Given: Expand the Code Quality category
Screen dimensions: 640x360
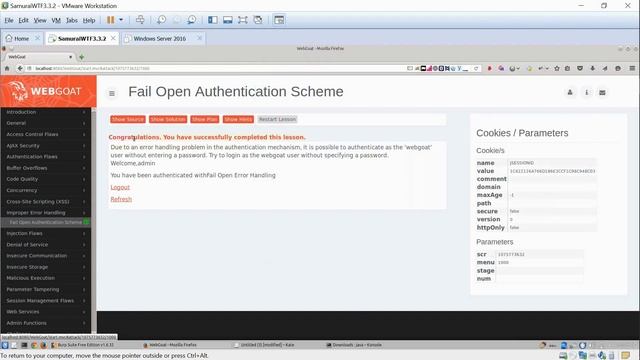Looking at the screenshot, I should pyautogui.click(x=46, y=179).
